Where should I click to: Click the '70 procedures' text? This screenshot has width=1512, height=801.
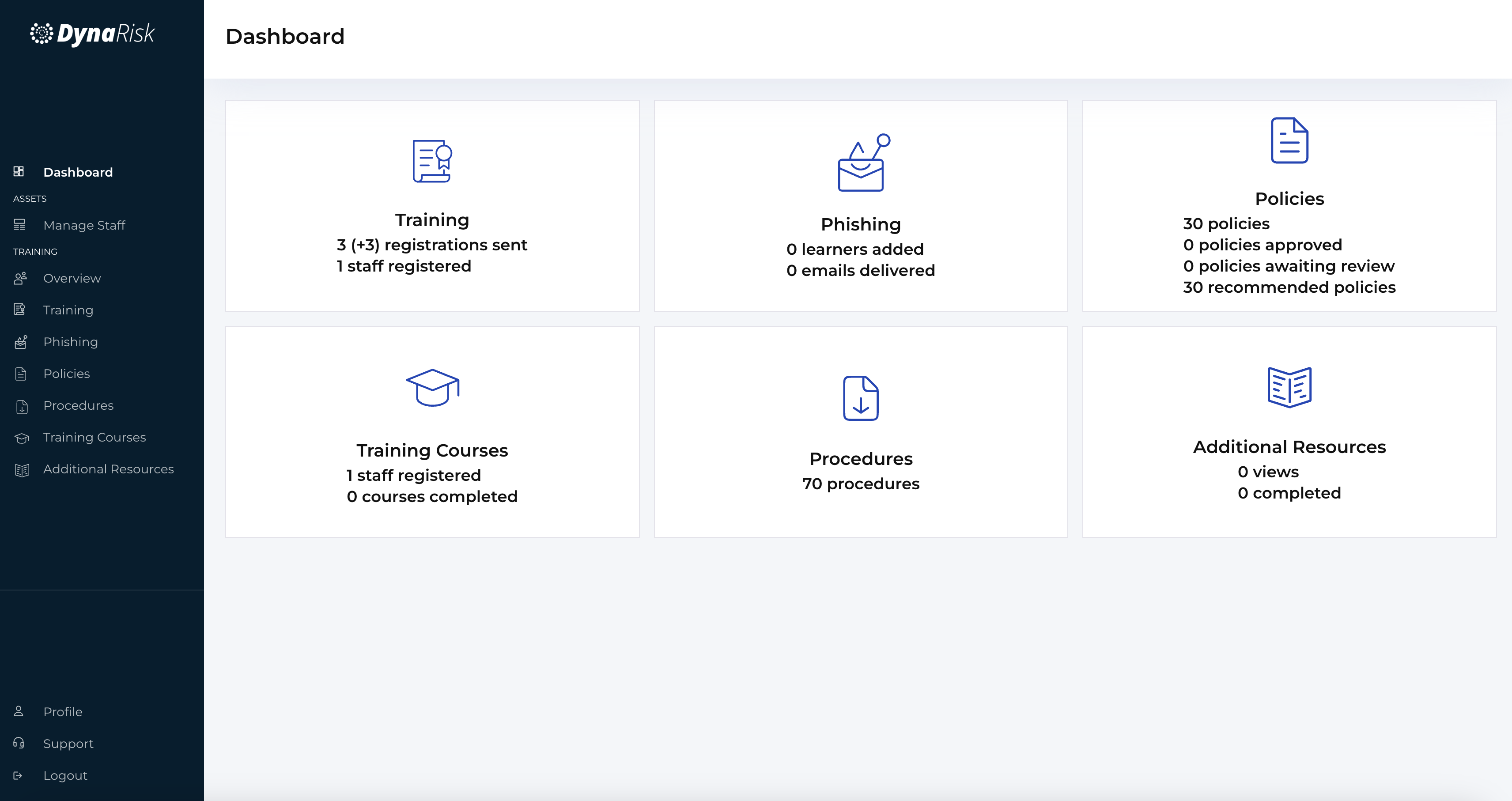(x=861, y=484)
